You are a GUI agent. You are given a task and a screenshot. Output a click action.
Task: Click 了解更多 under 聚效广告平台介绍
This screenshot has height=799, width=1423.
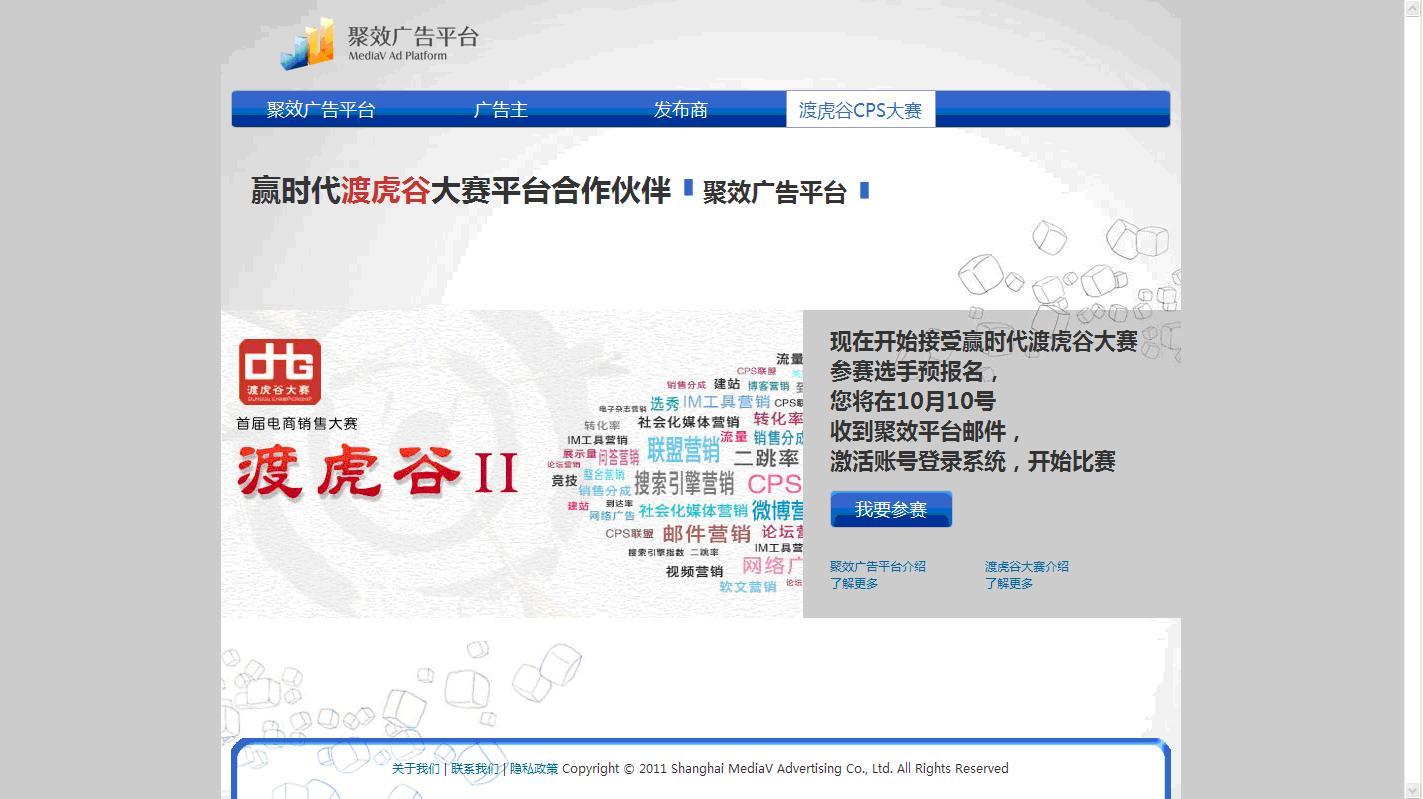click(x=854, y=584)
